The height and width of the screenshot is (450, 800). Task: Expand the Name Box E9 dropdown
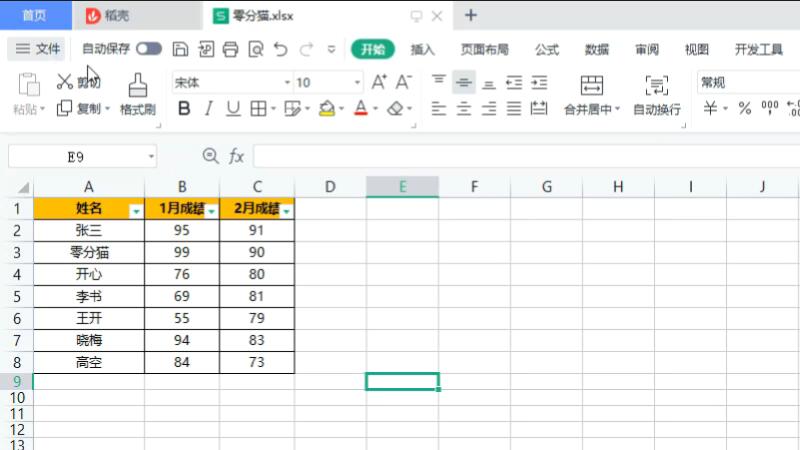(x=151, y=157)
